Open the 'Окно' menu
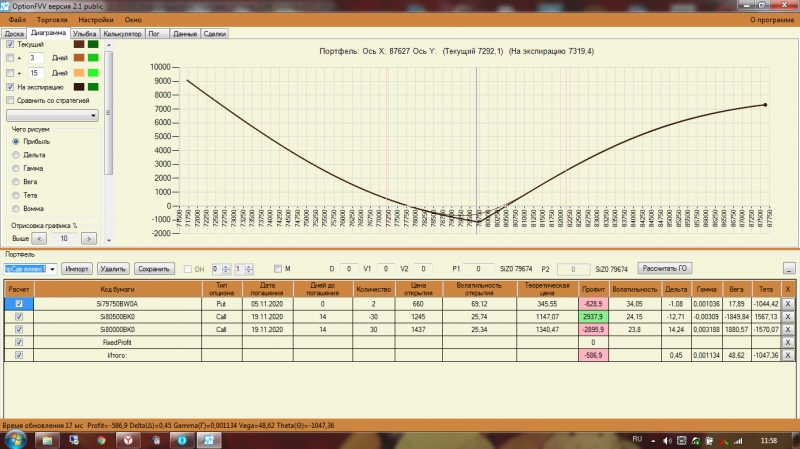 pyautogui.click(x=133, y=20)
